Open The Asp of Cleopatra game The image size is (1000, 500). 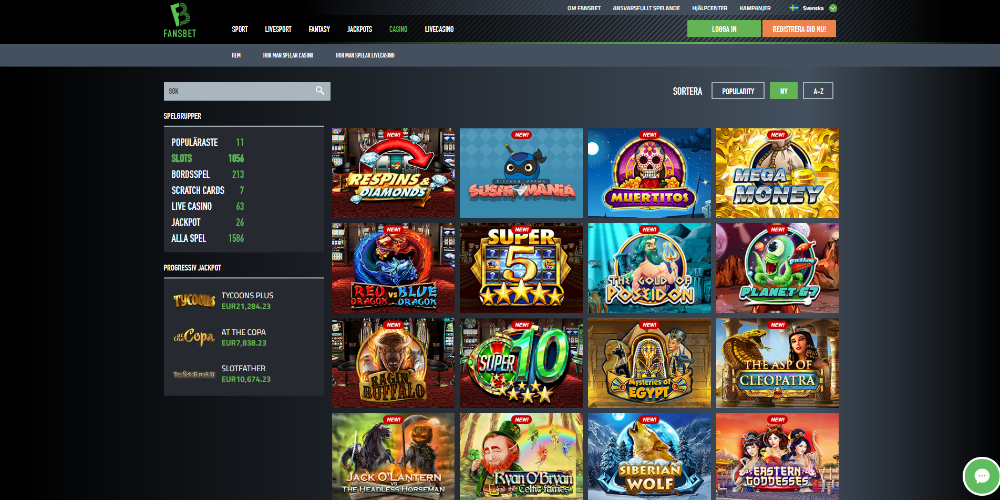(x=777, y=363)
